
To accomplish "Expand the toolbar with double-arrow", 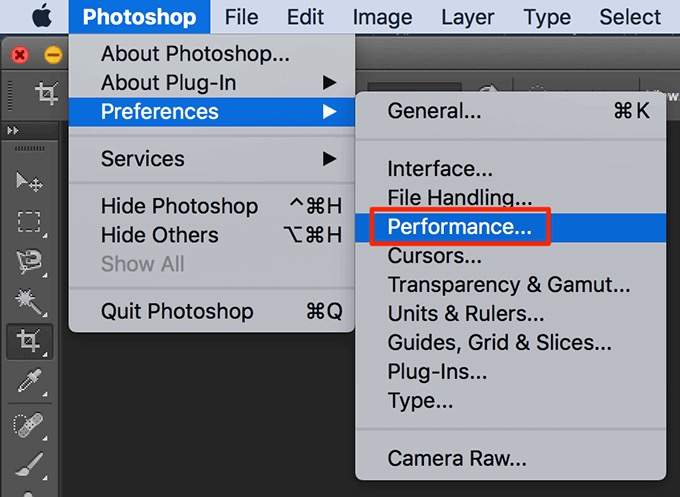I will (12, 131).
